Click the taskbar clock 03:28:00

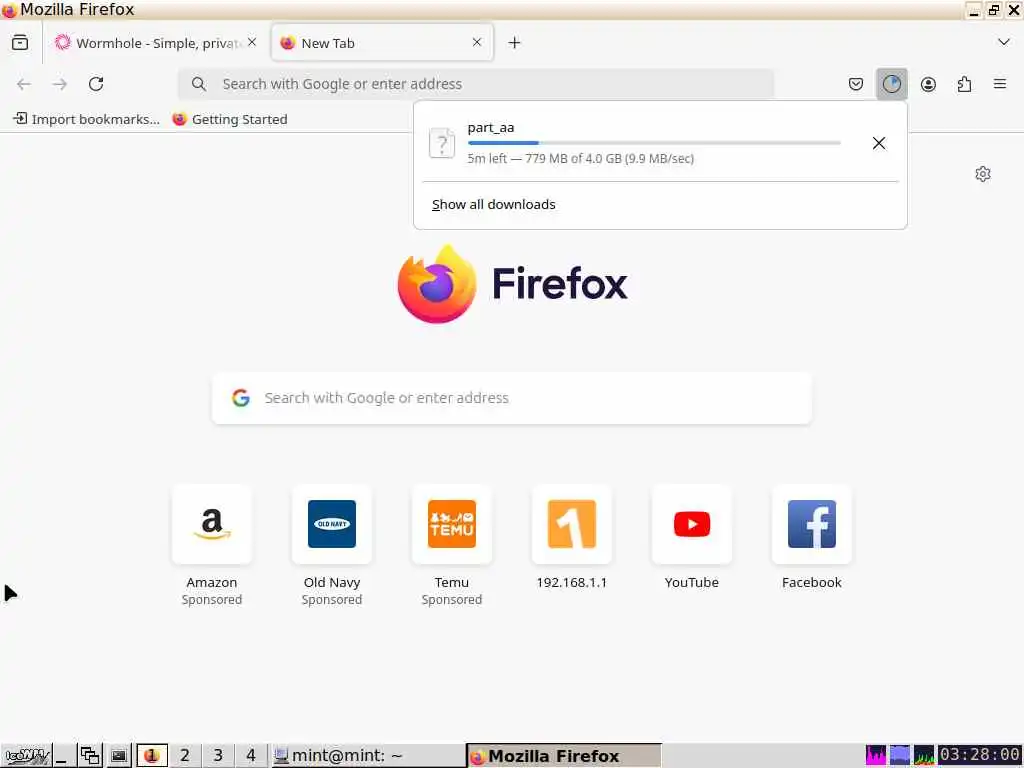click(x=980, y=756)
